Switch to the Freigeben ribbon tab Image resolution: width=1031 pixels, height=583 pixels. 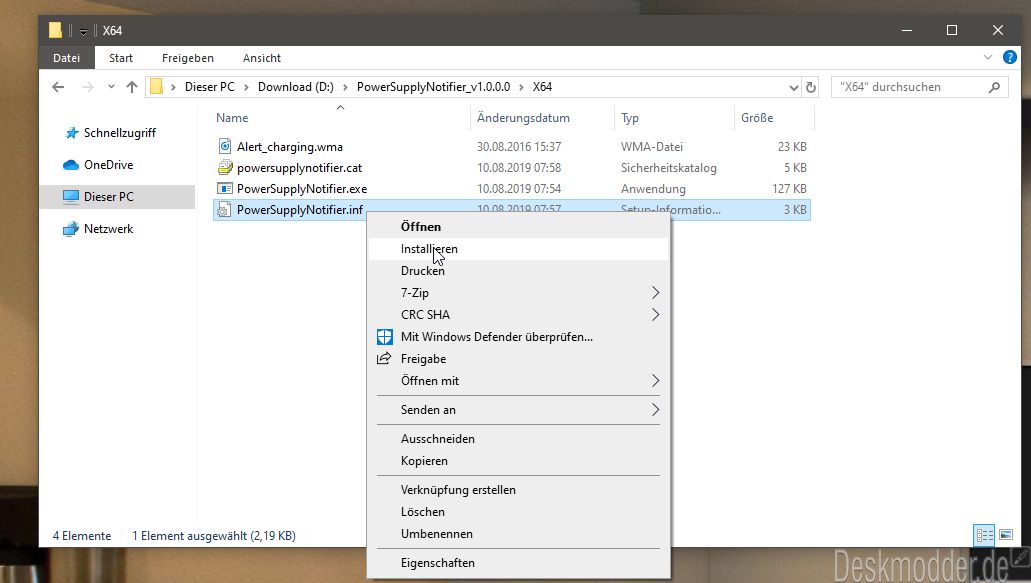pyautogui.click(x=187, y=58)
